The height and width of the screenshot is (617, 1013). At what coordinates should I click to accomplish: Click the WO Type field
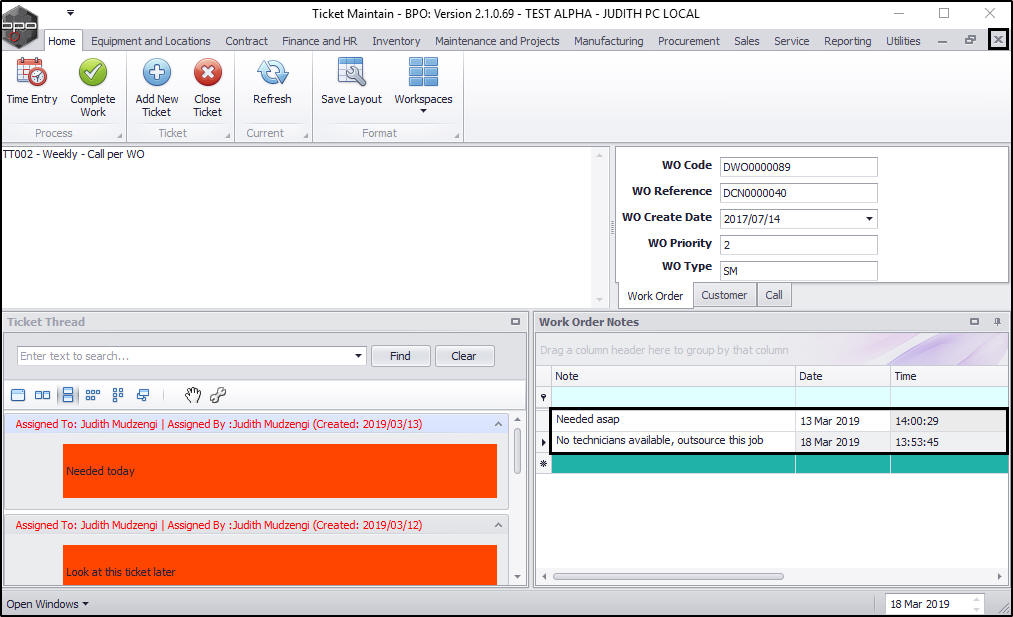pos(799,271)
